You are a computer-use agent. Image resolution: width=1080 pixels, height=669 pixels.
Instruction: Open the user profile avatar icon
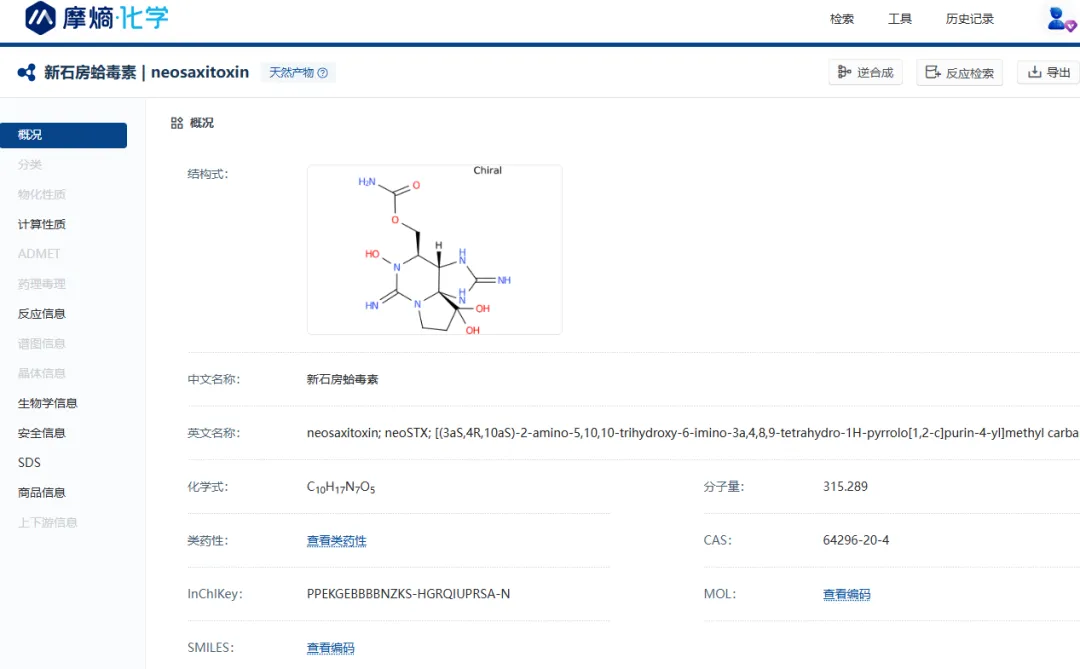[1059, 19]
